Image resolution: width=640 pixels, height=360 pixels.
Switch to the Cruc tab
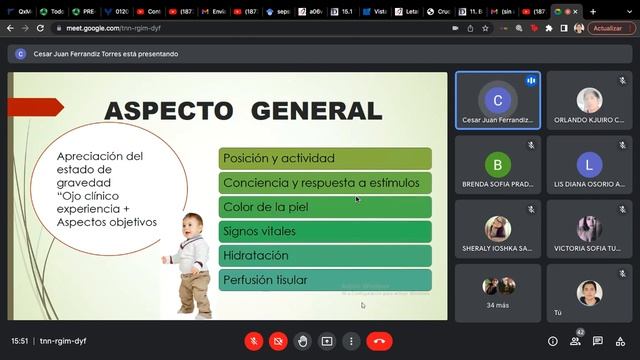click(x=439, y=12)
